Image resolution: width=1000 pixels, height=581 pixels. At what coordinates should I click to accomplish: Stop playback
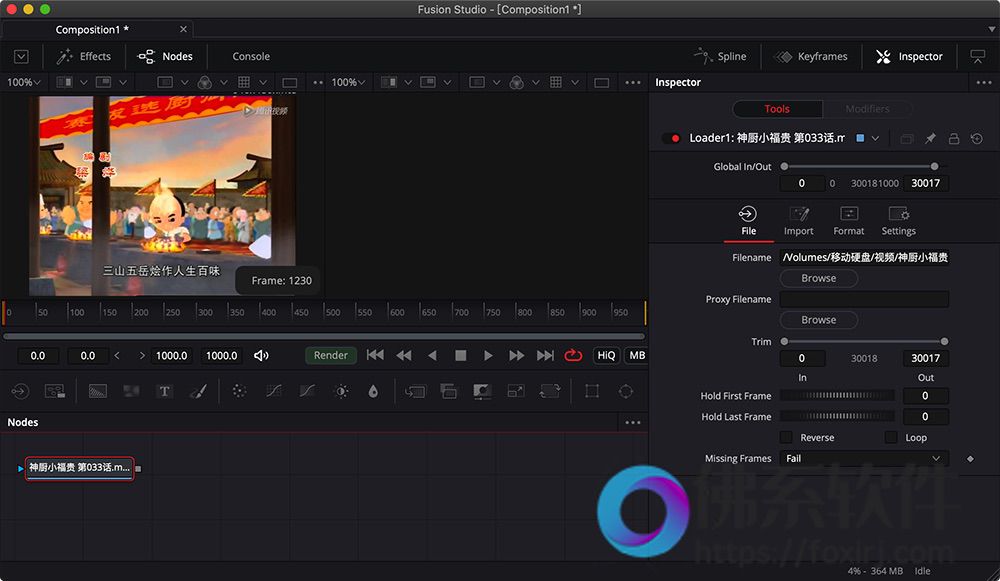click(x=460, y=355)
